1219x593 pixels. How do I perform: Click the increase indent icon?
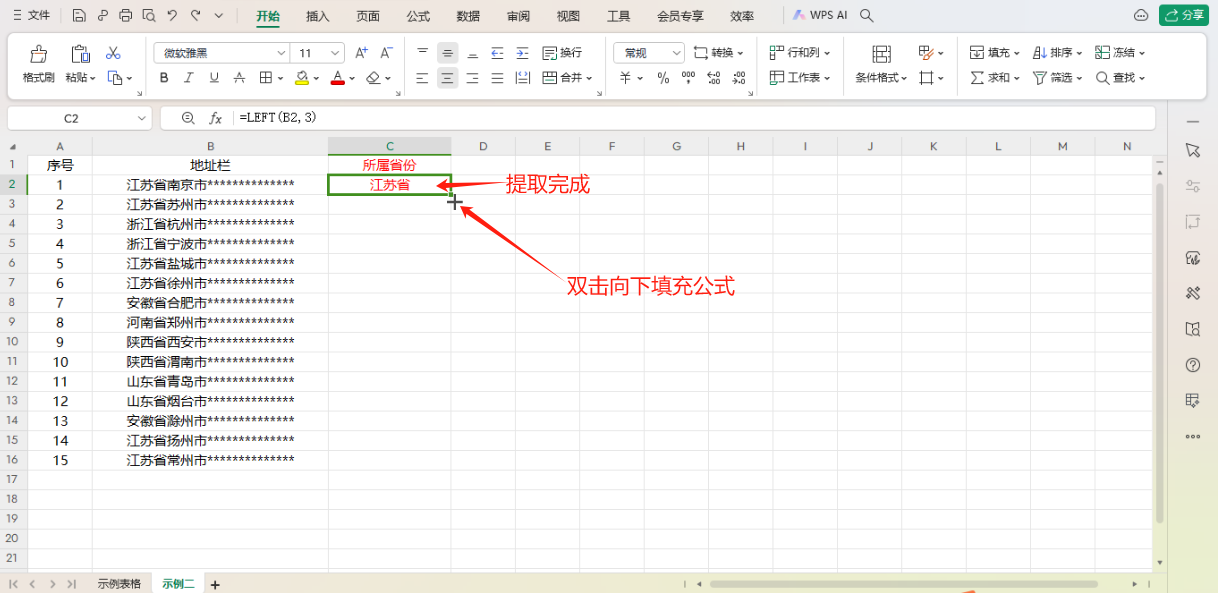[x=521, y=53]
